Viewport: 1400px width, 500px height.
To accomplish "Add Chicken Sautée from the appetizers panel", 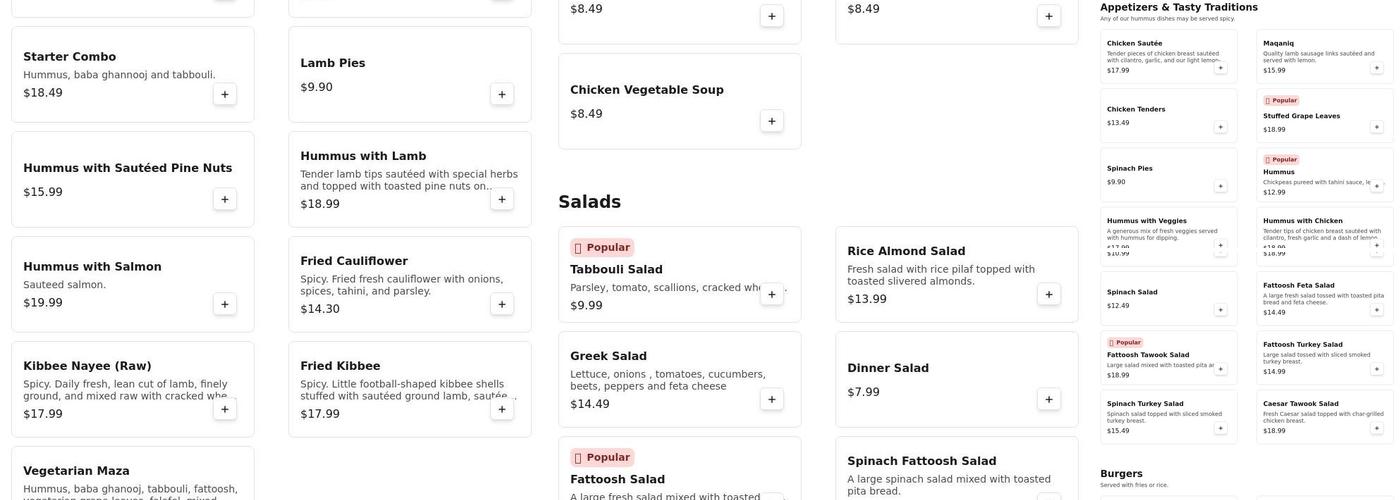I will coord(1220,68).
